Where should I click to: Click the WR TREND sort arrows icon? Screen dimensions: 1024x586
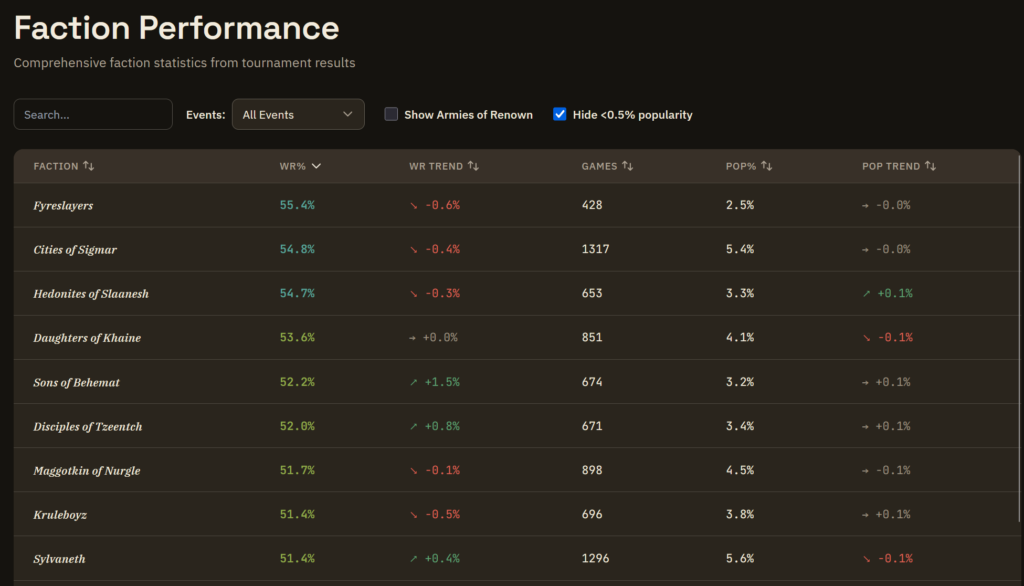point(473,166)
